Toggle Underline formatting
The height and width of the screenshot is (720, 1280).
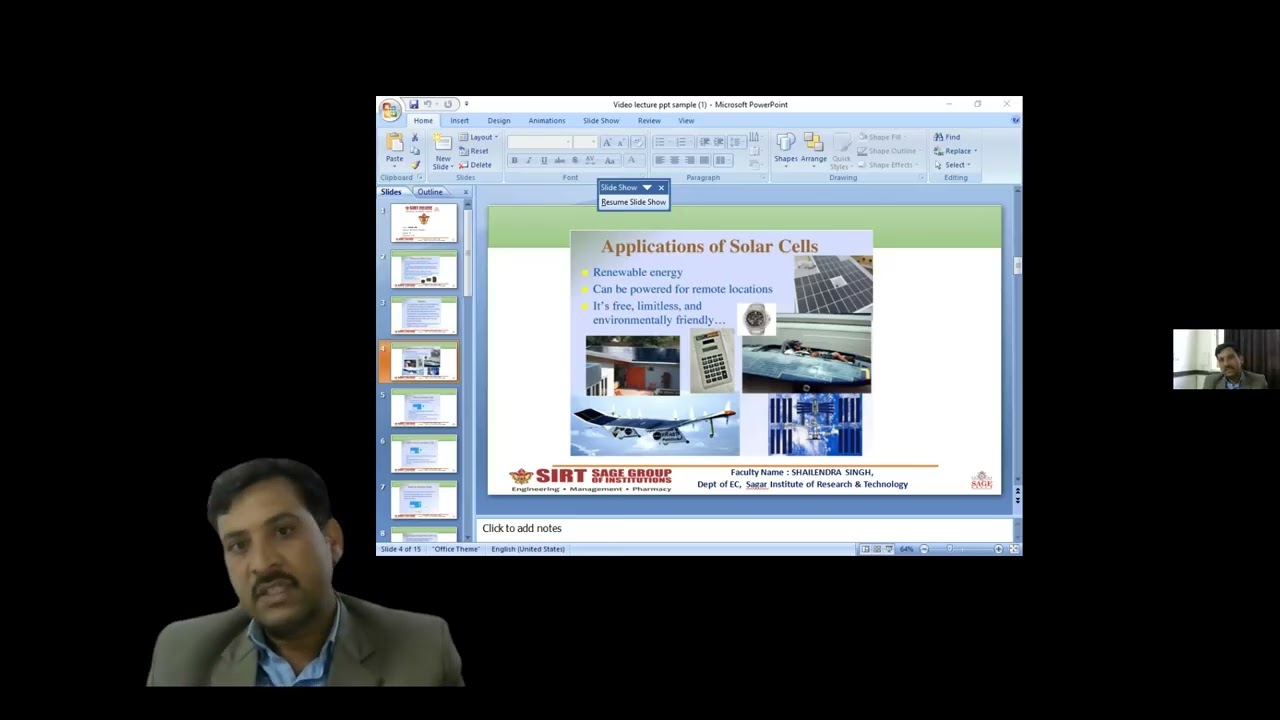click(544, 160)
